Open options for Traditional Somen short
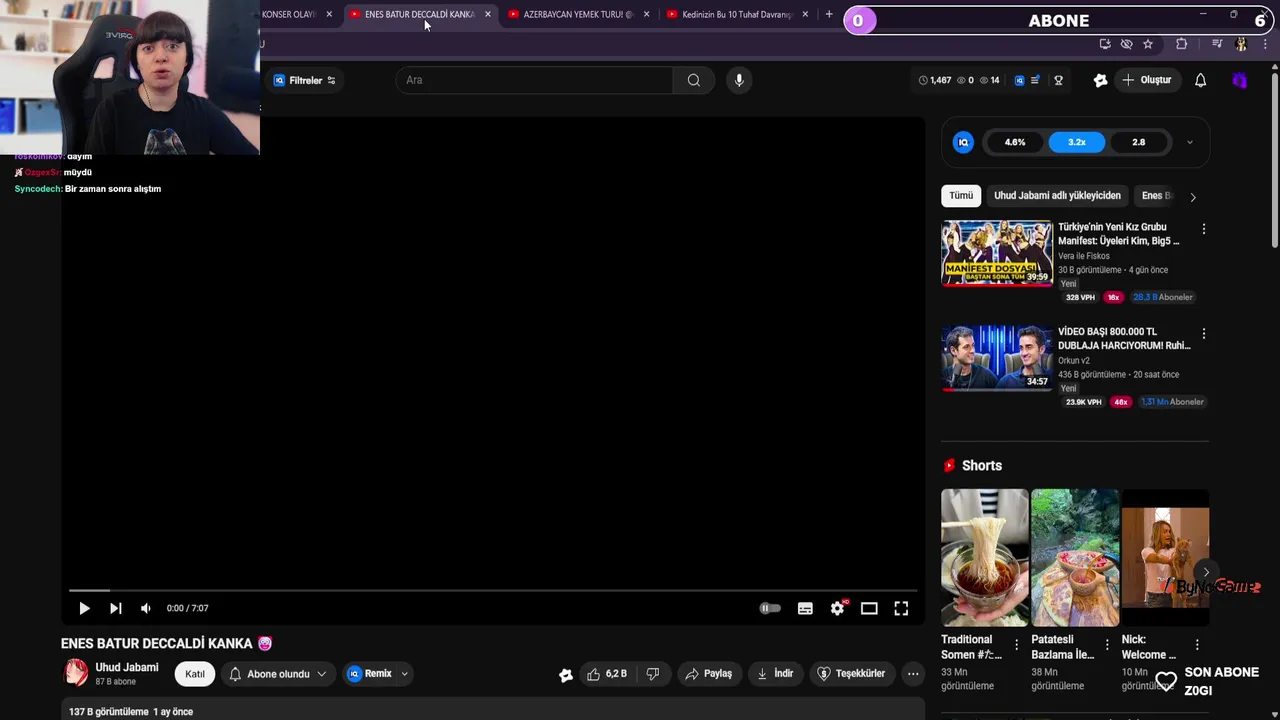Viewport: 1280px width, 720px height. coord(1017,645)
